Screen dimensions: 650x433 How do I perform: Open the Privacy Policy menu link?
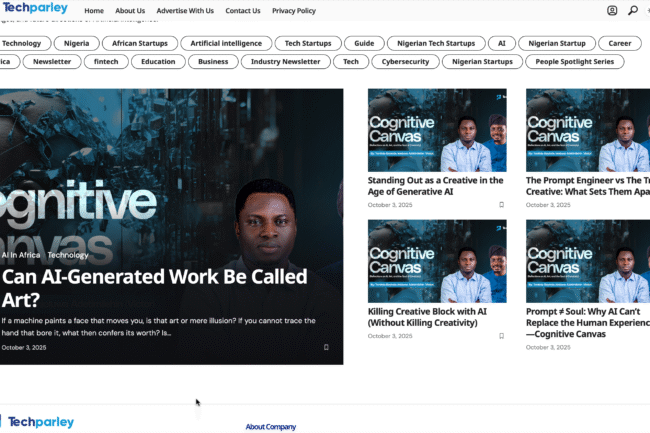(x=294, y=11)
